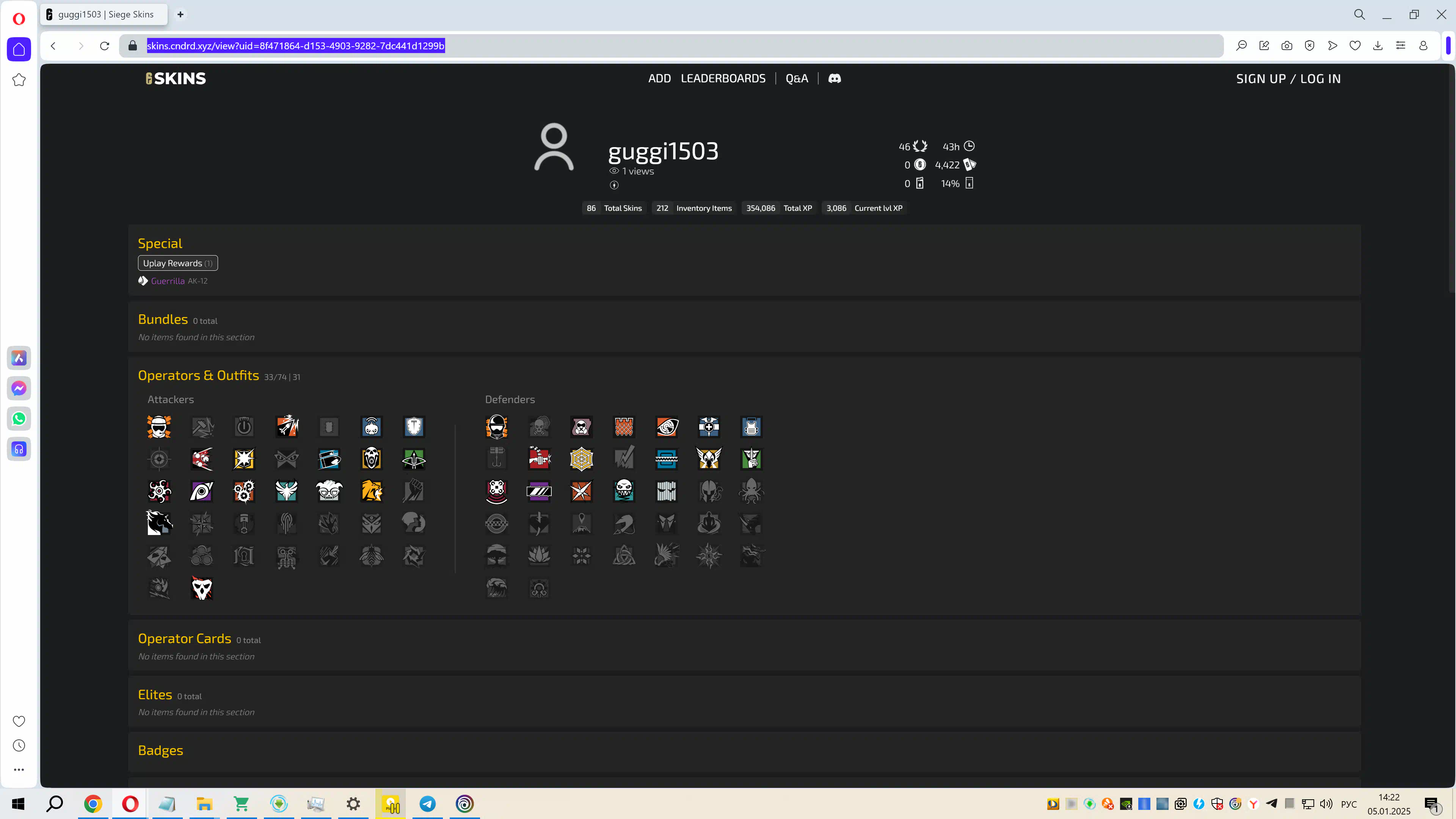Click the '354,086 Total XP' stat badge
This screenshot has height=819, width=1456.
pos(779,208)
